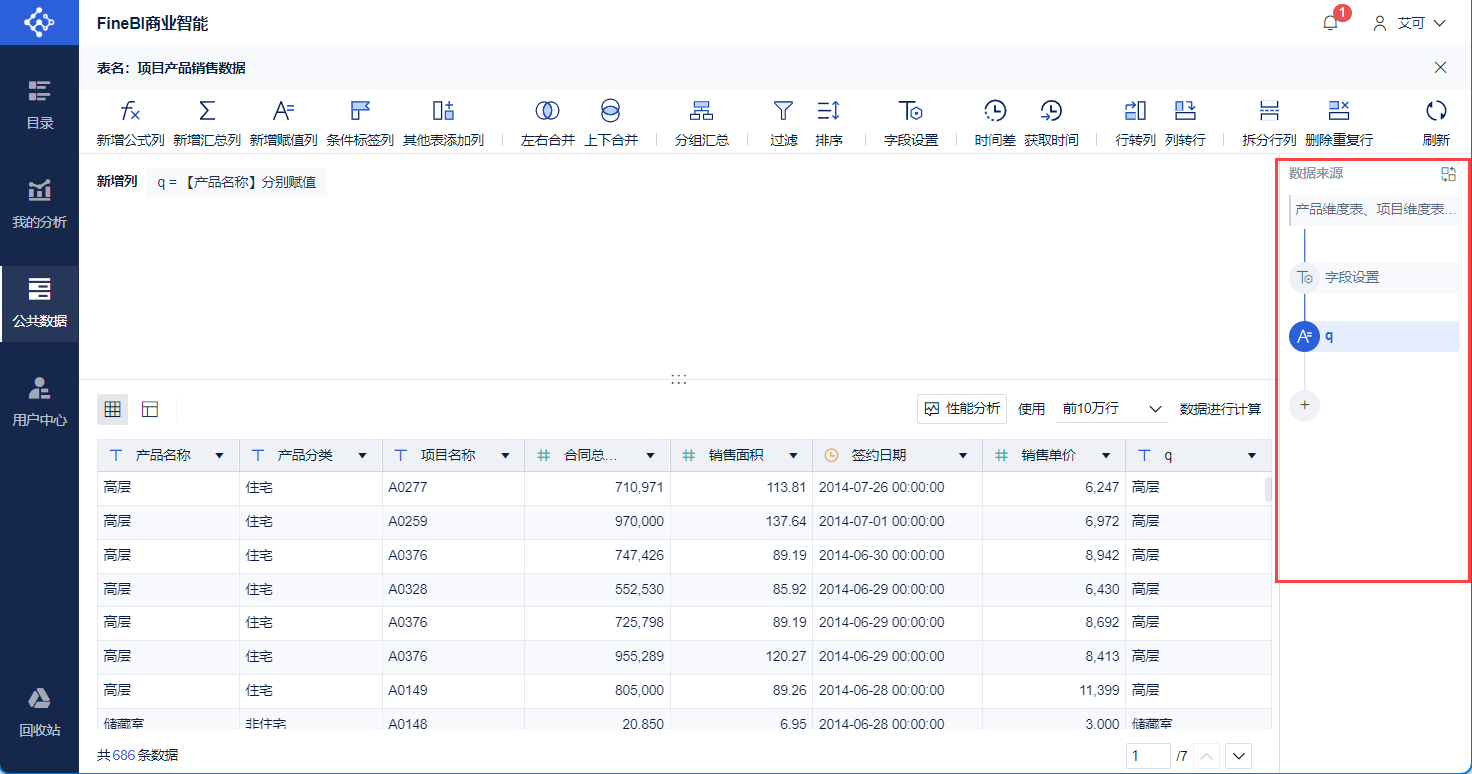Click the 137.64 sales area cell

[741, 521]
